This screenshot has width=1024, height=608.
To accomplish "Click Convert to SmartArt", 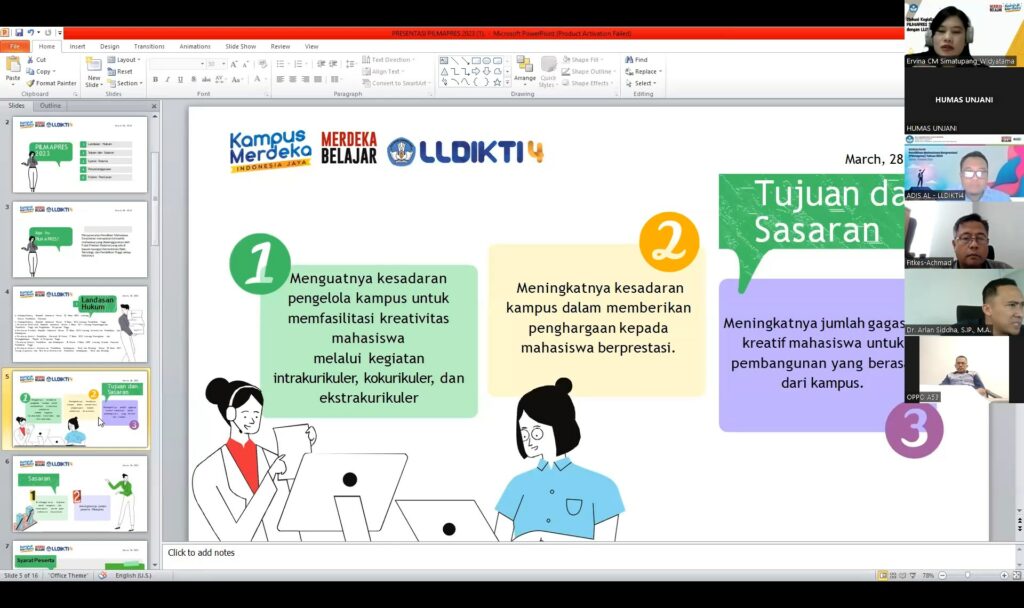I will [x=395, y=83].
